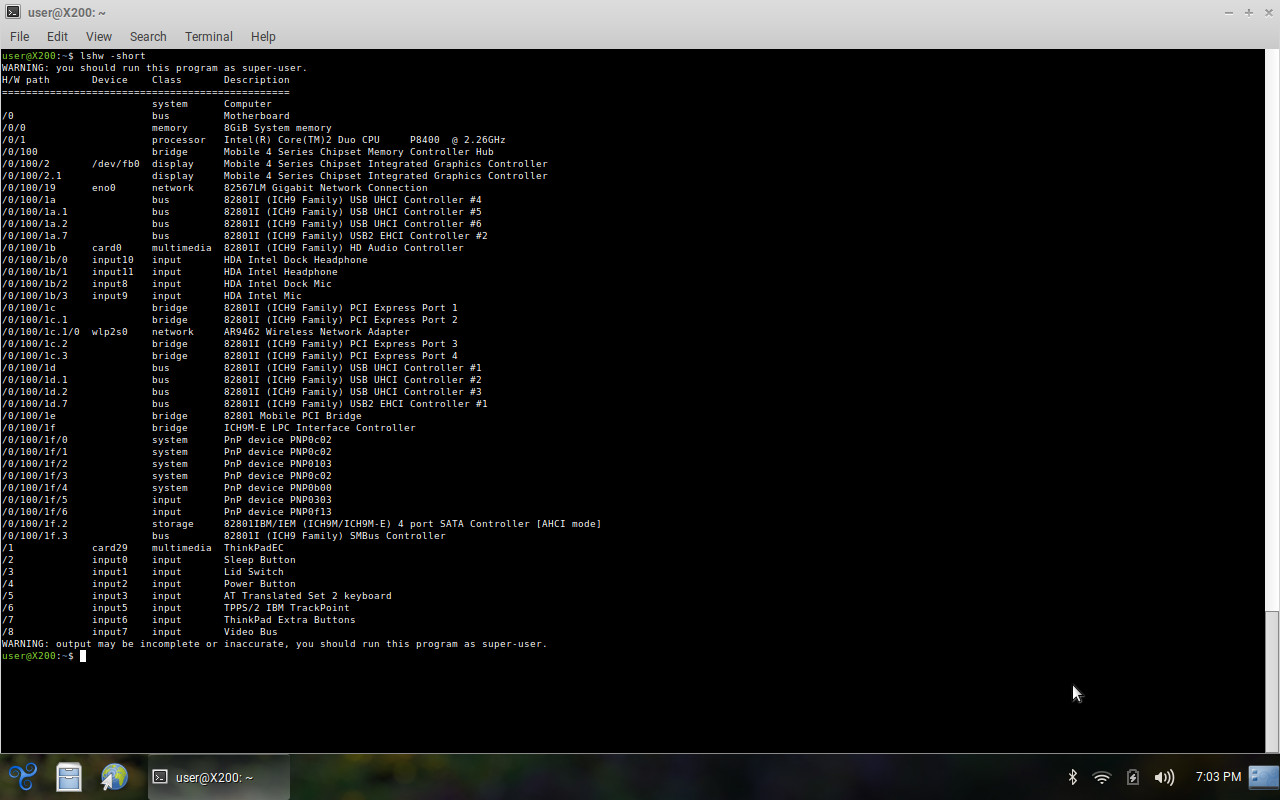1280x800 pixels.
Task: Open the Help menu
Action: (x=263, y=36)
